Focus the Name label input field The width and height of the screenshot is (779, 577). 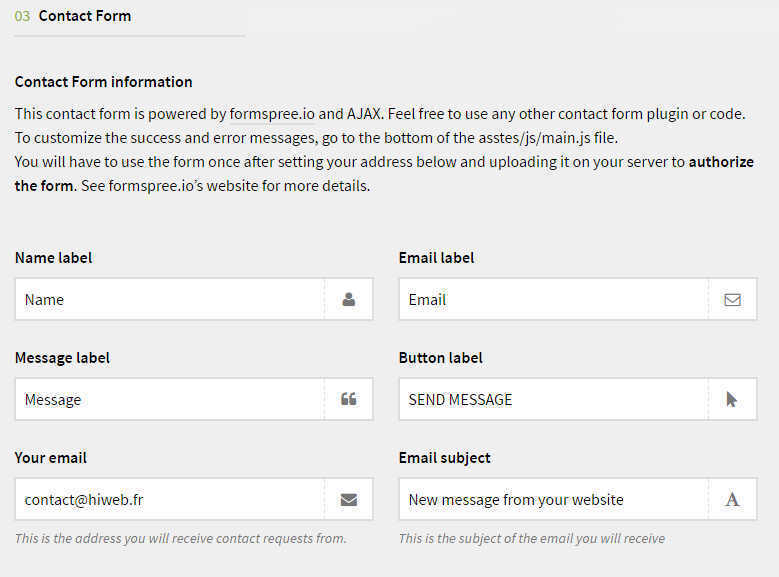(x=170, y=299)
